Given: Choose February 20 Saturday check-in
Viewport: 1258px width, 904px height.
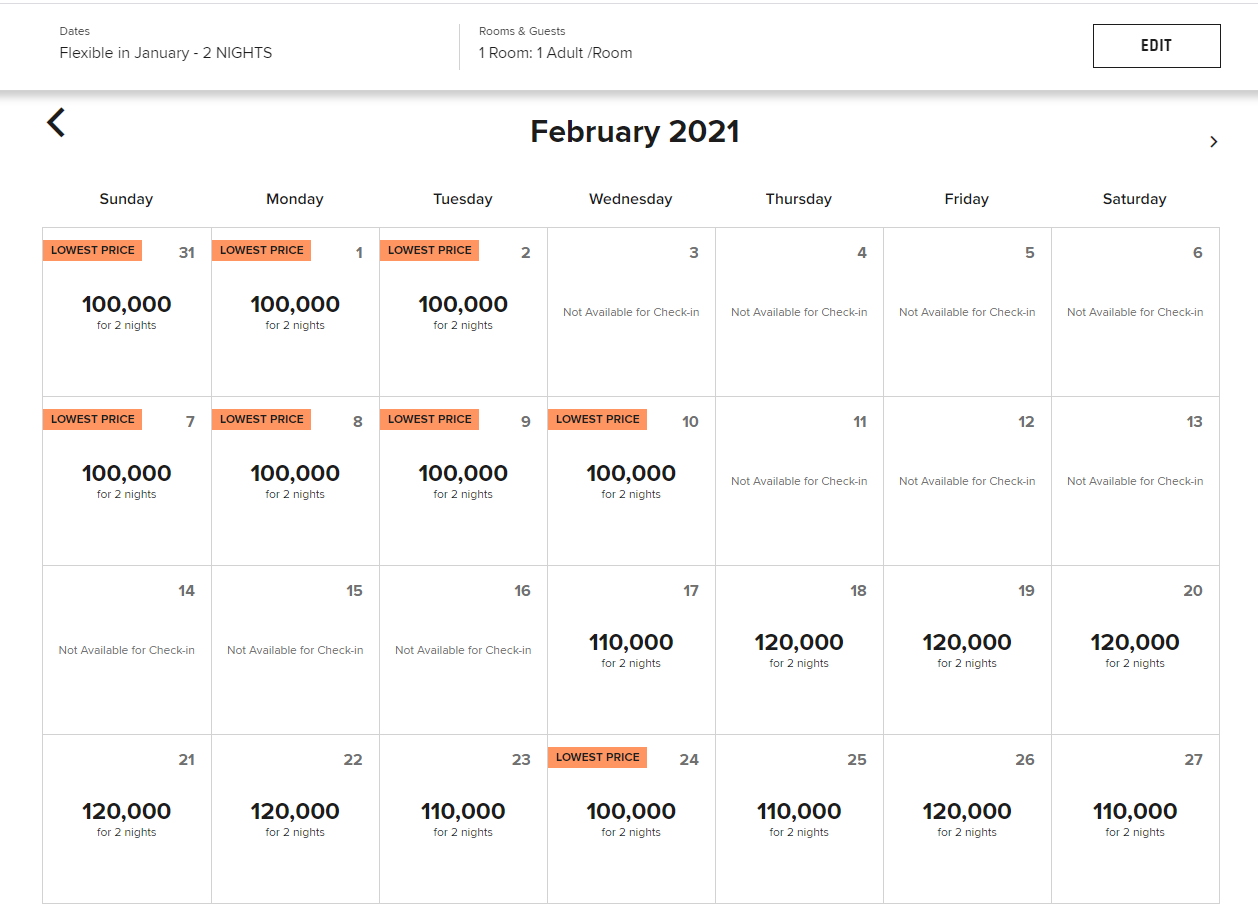Looking at the screenshot, I should 1135,649.
